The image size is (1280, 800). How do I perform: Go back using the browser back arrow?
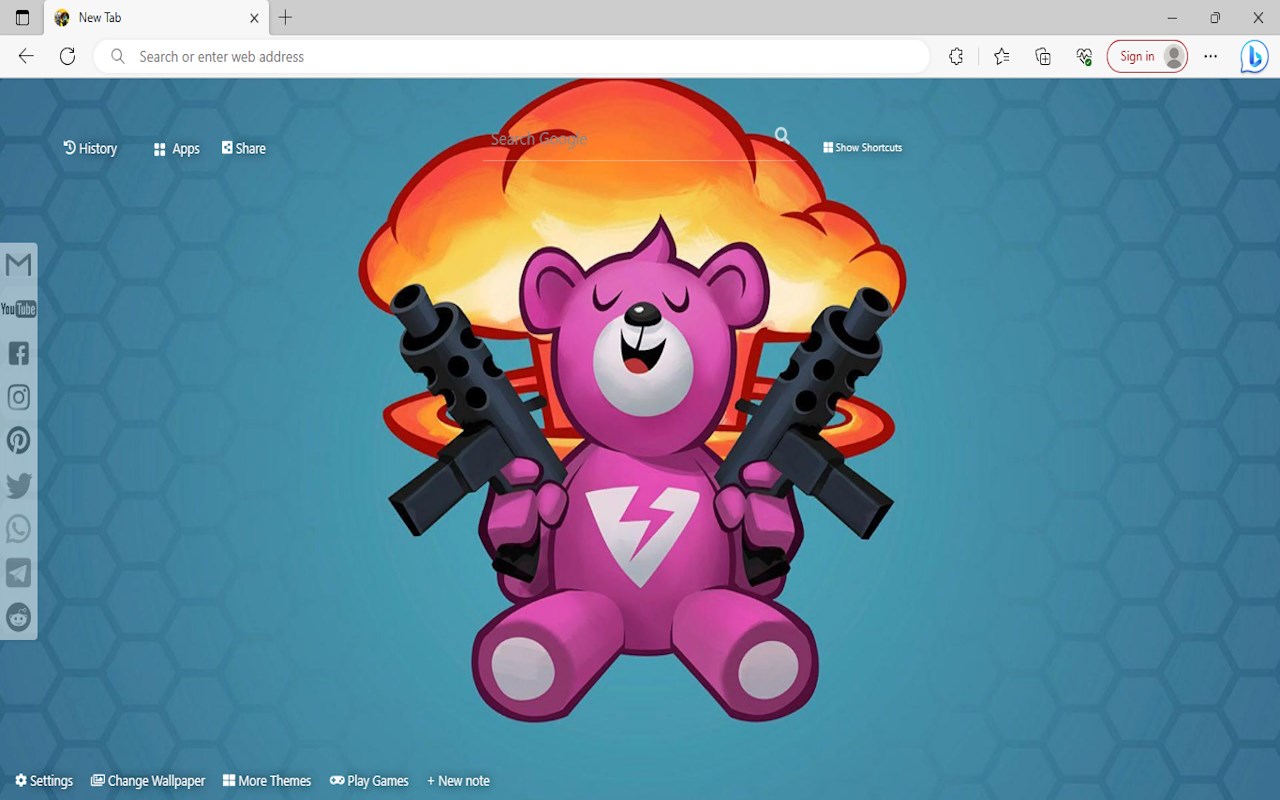pyautogui.click(x=26, y=57)
